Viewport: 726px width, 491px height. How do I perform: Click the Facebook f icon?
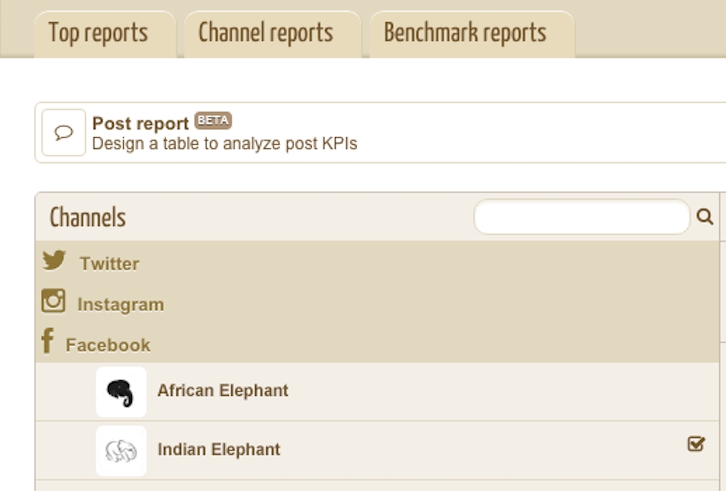47,340
